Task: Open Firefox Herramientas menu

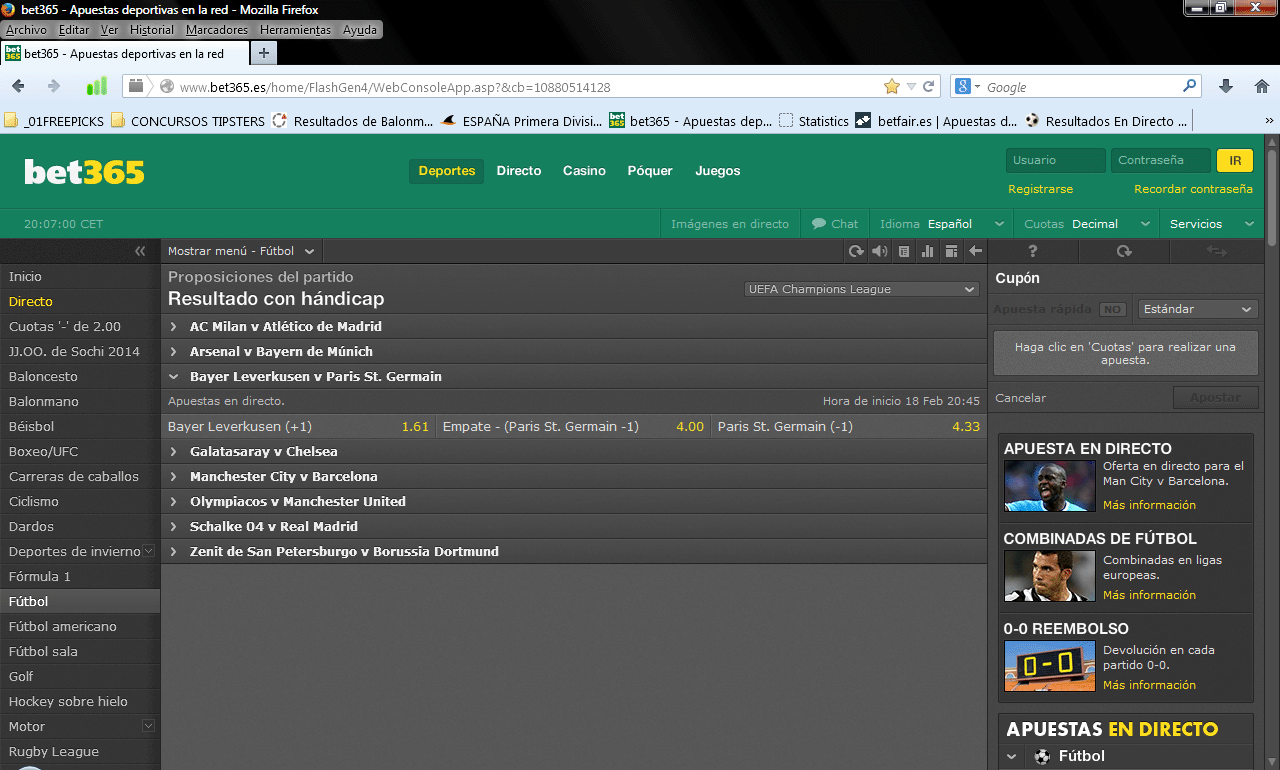Action: [x=295, y=30]
